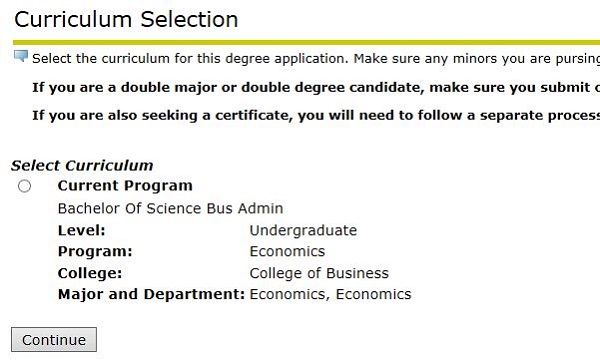The height and width of the screenshot is (361, 600).
Task: Click the Undergraduate level value
Action: tap(303, 230)
